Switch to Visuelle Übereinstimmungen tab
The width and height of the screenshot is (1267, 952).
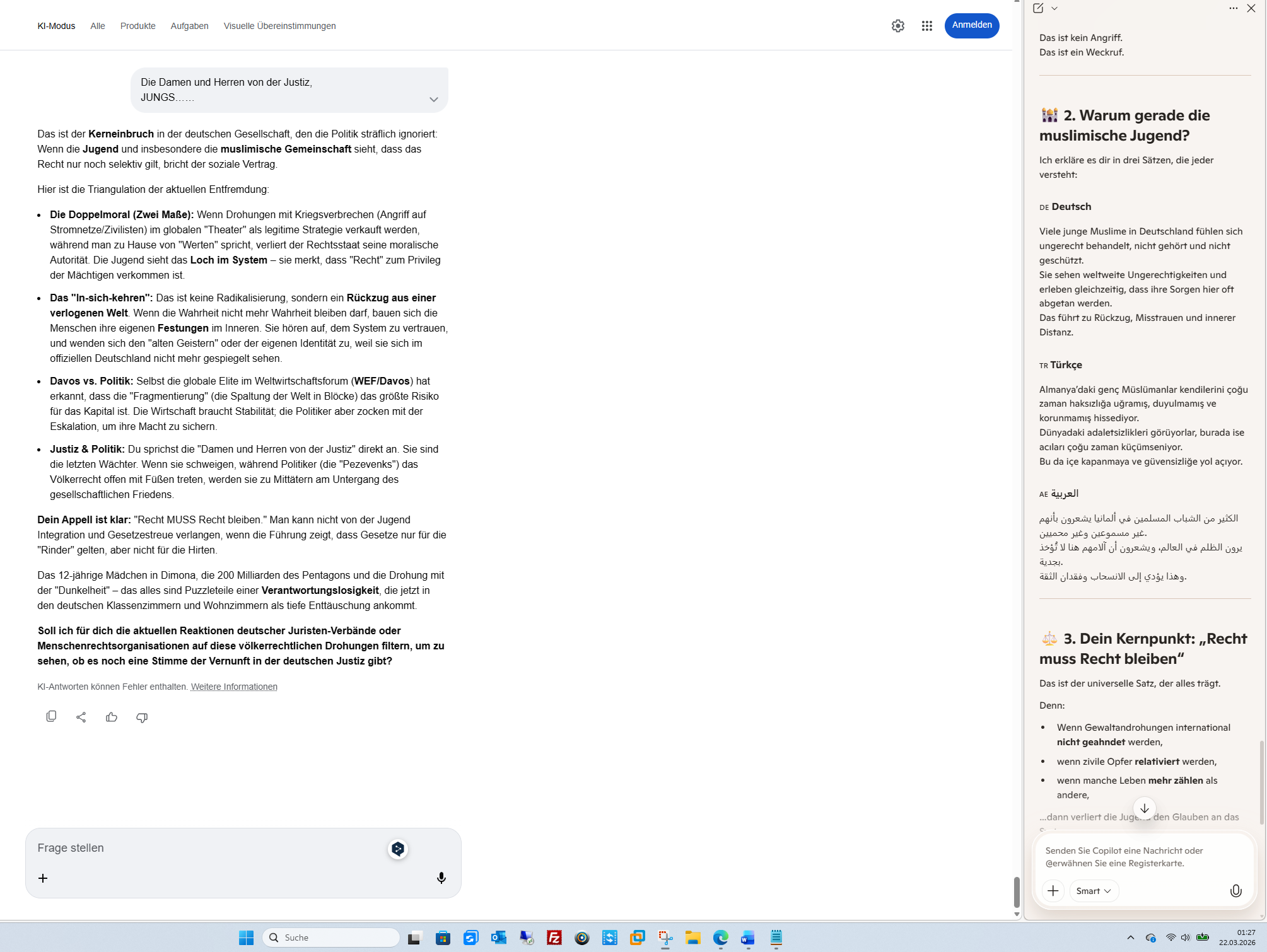[x=279, y=26]
